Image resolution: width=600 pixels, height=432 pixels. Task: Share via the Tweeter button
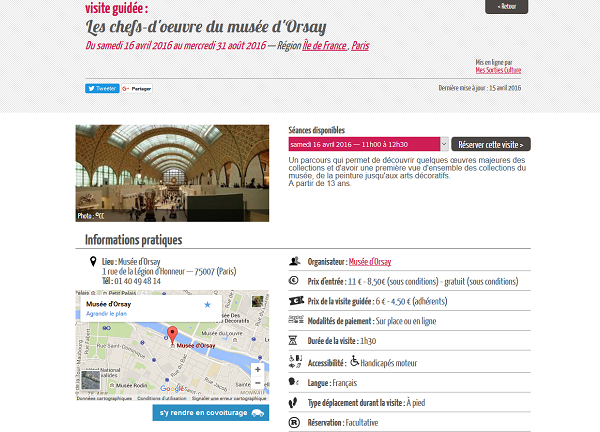pyautogui.click(x=102, y=88)
